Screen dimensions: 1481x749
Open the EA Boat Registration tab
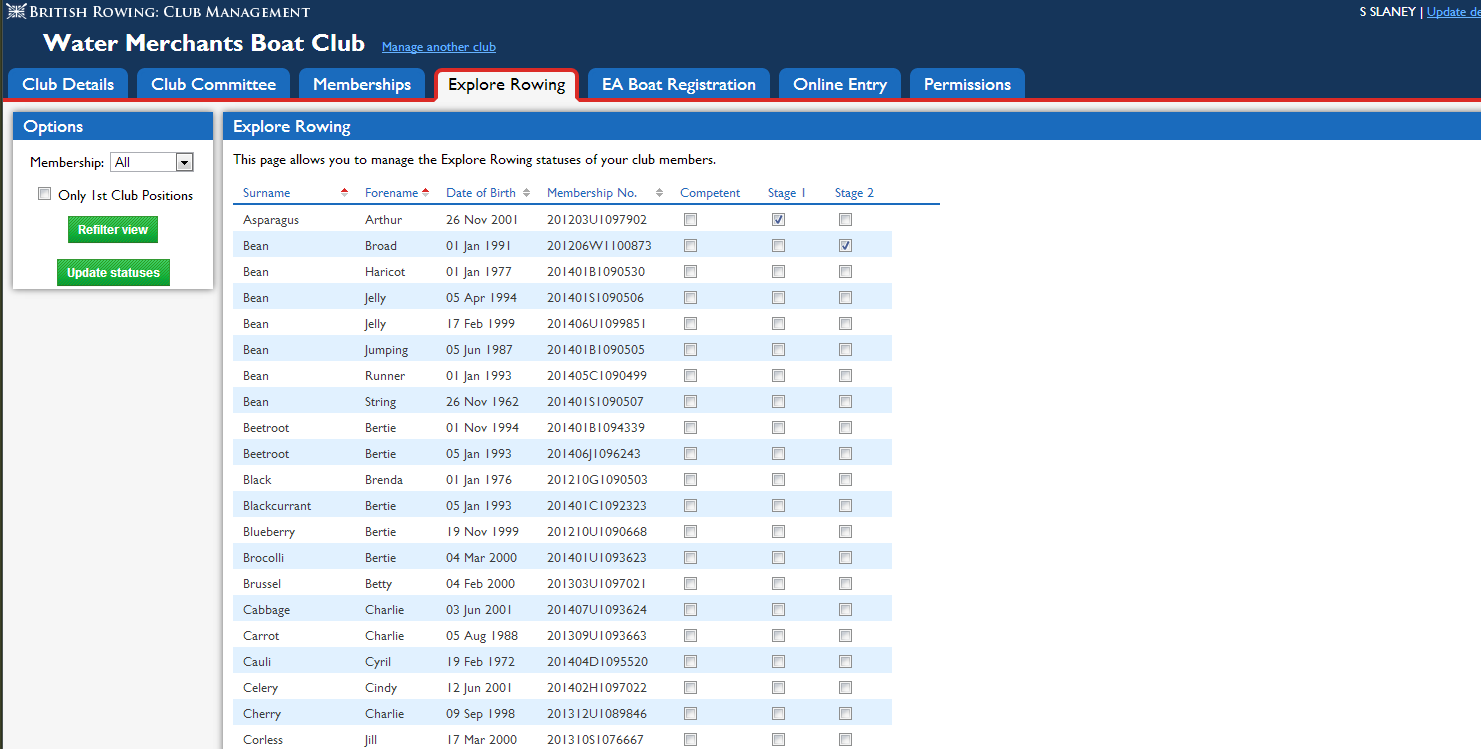coord(679,84)
